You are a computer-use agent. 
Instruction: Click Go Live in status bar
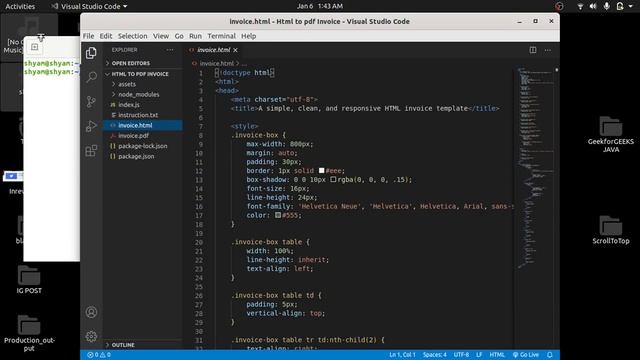(526, 355)
